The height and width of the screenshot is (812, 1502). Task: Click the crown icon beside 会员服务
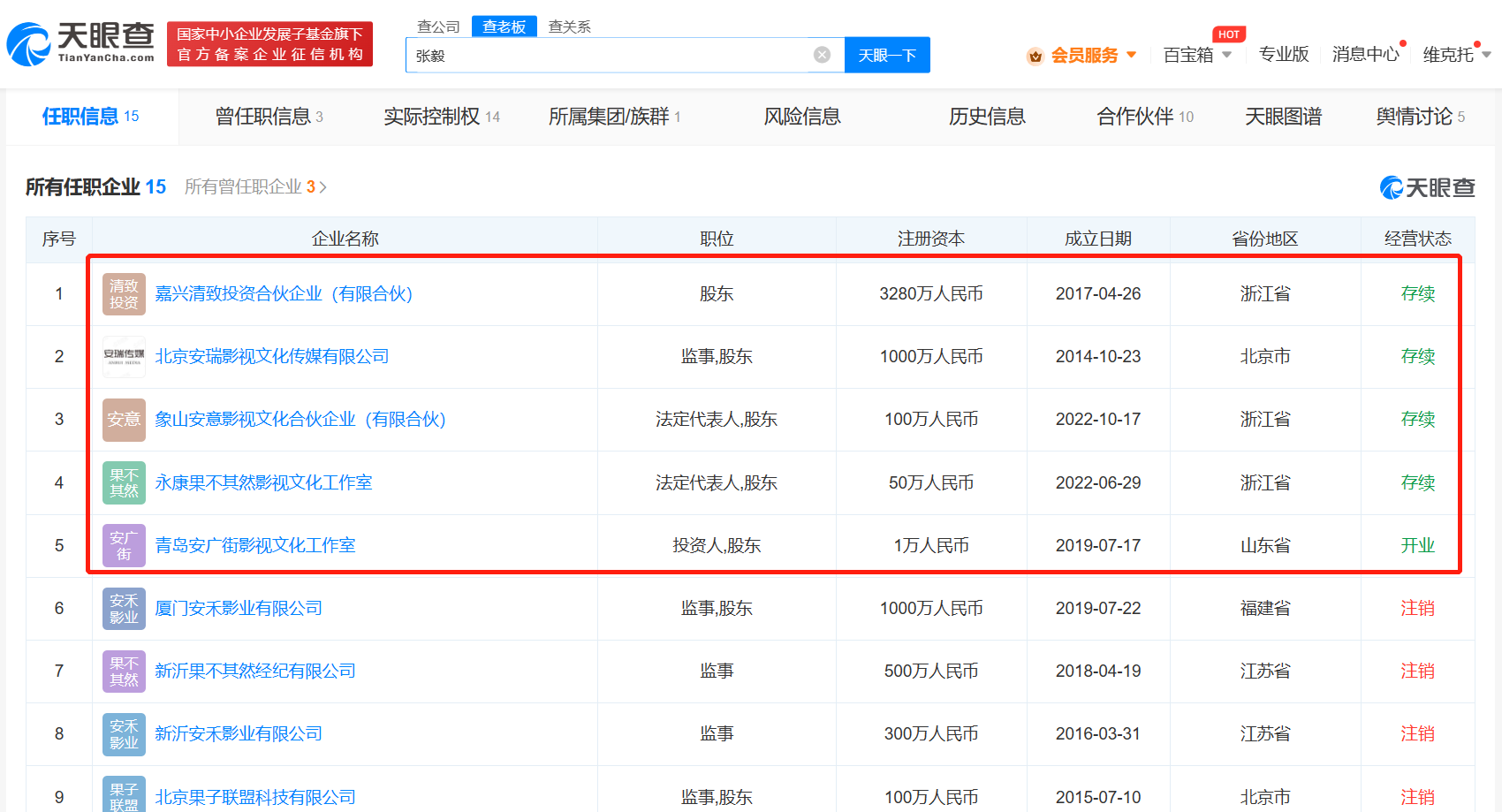click(x=1035, y=55)
